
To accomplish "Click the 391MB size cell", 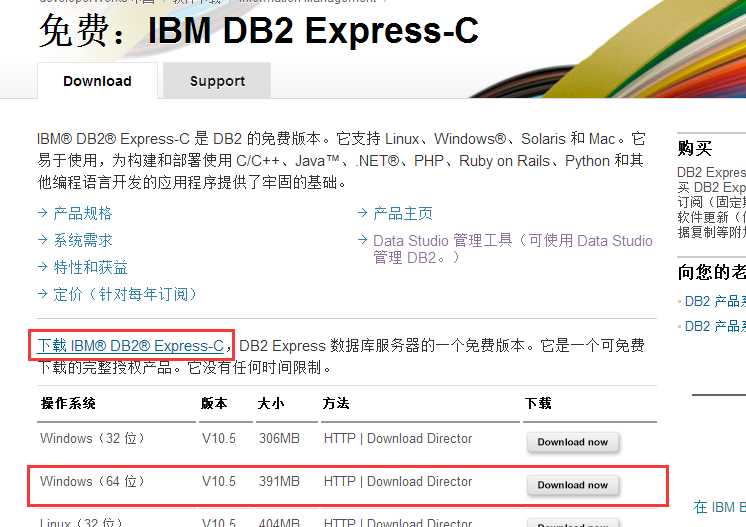I will pyautogui.click(x=279, y=481).
